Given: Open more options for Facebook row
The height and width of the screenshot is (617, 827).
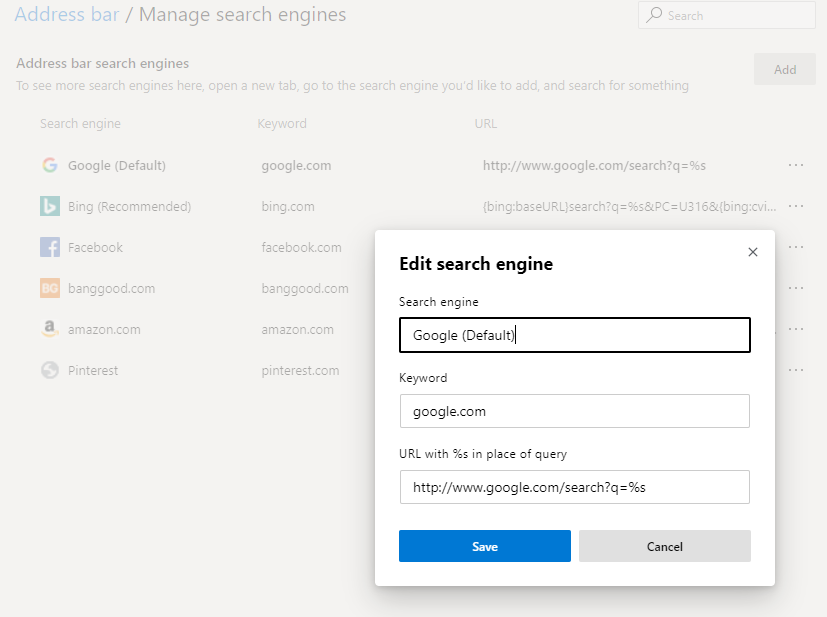Looking at the screenshot, I should coord(795,247).
